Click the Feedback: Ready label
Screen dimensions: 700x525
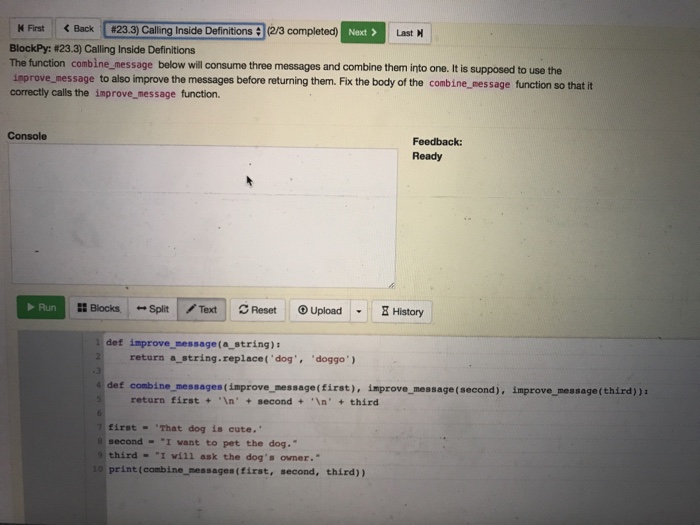pos(438,149)
